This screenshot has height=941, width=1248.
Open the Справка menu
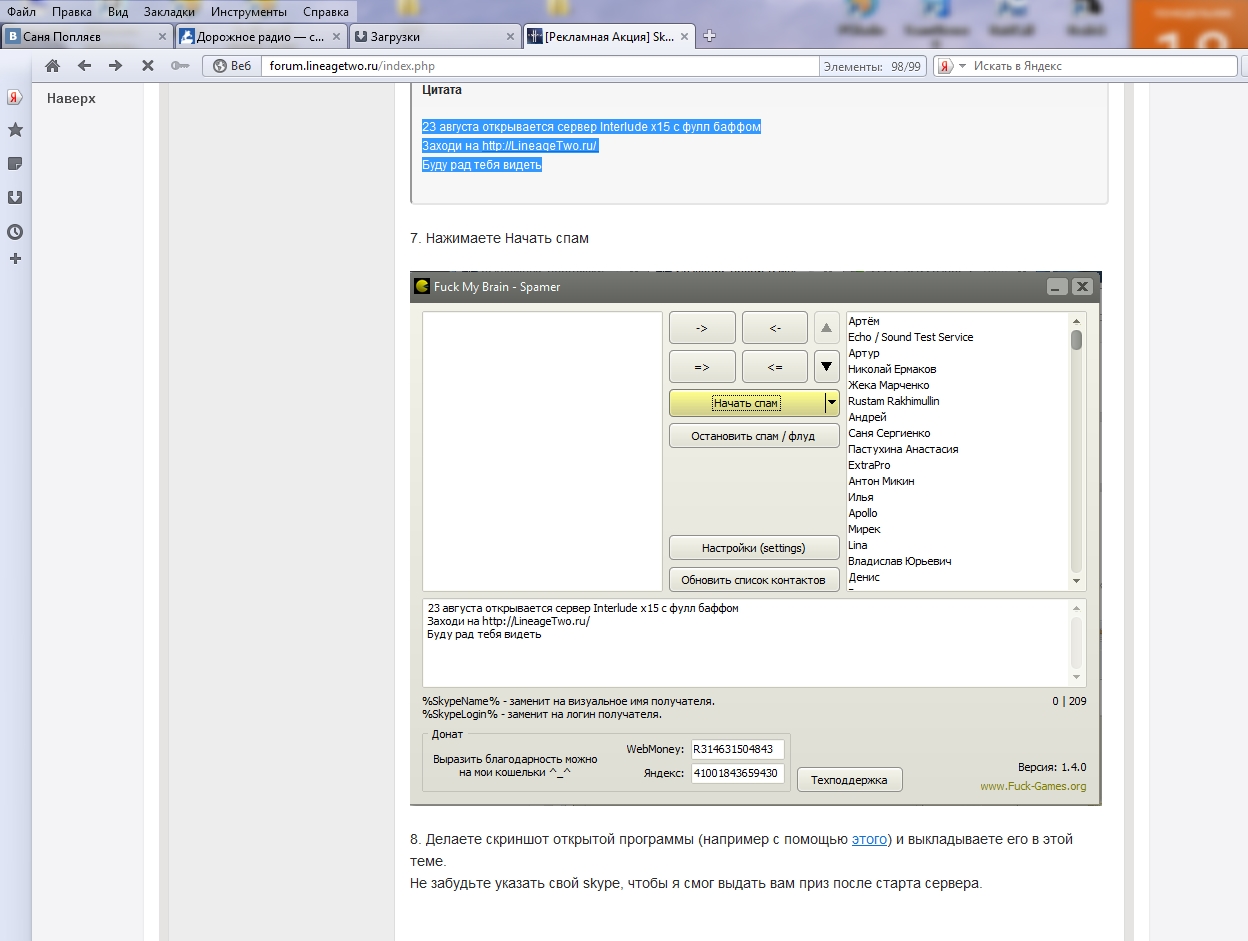click(326, 12)
